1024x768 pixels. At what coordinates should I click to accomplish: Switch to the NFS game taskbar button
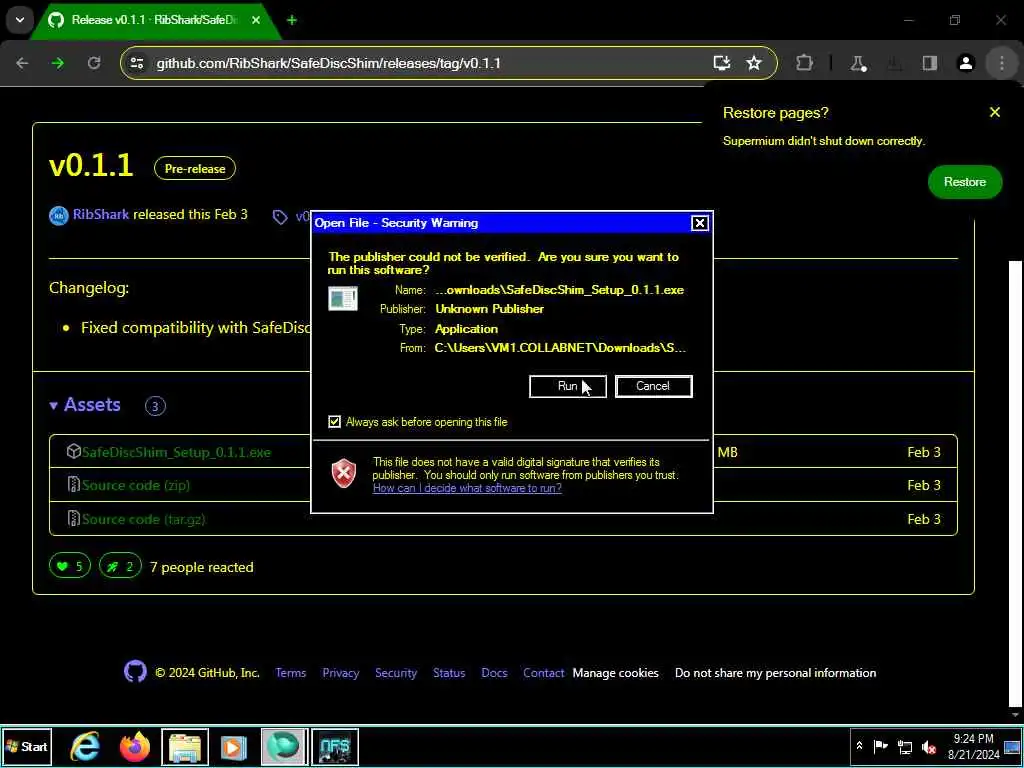pos(334,746)
